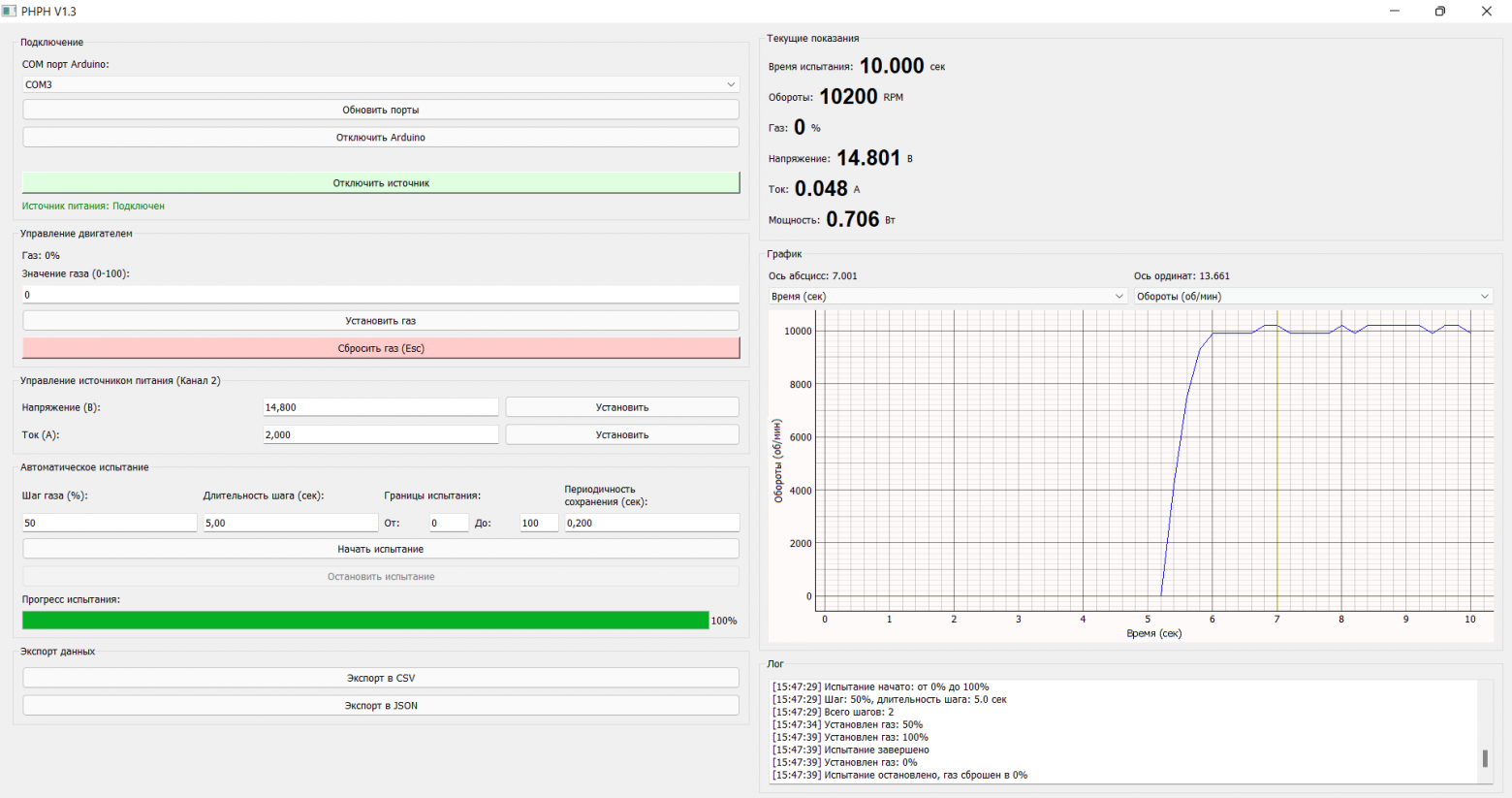The height and width of the screenshot is (798, 1512).
Task: Click the Длительность шага (сек) input field
Action: pos(291,523)
